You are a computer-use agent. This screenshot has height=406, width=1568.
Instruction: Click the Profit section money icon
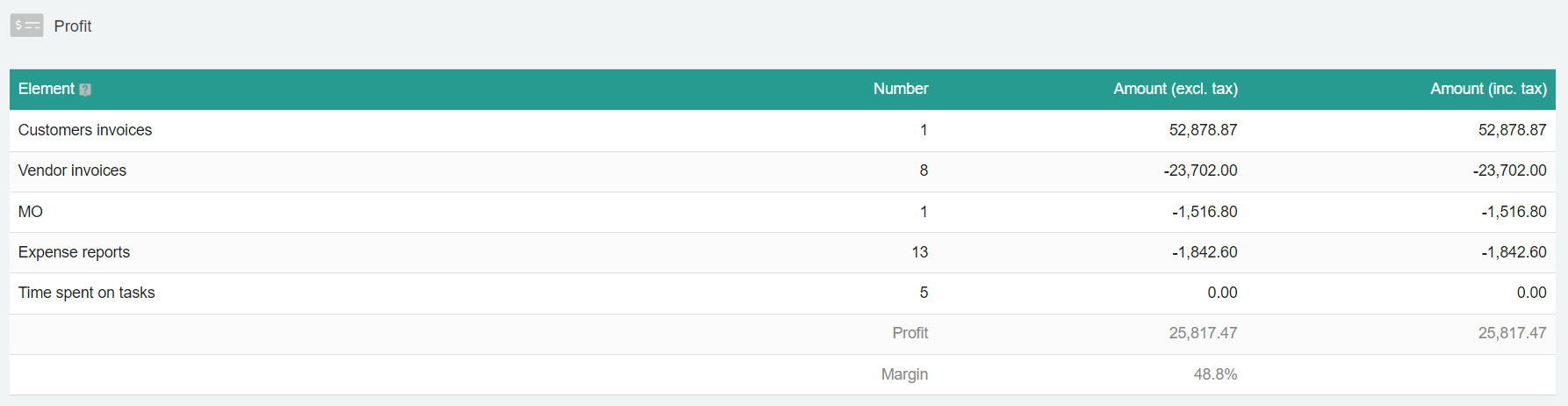[26, 25]
